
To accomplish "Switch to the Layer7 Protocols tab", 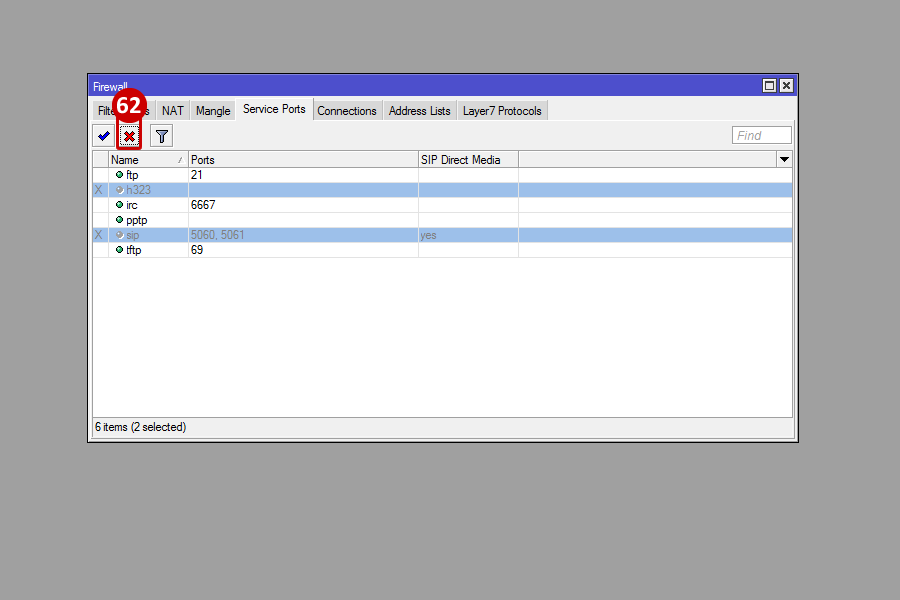I will [502, 111].
